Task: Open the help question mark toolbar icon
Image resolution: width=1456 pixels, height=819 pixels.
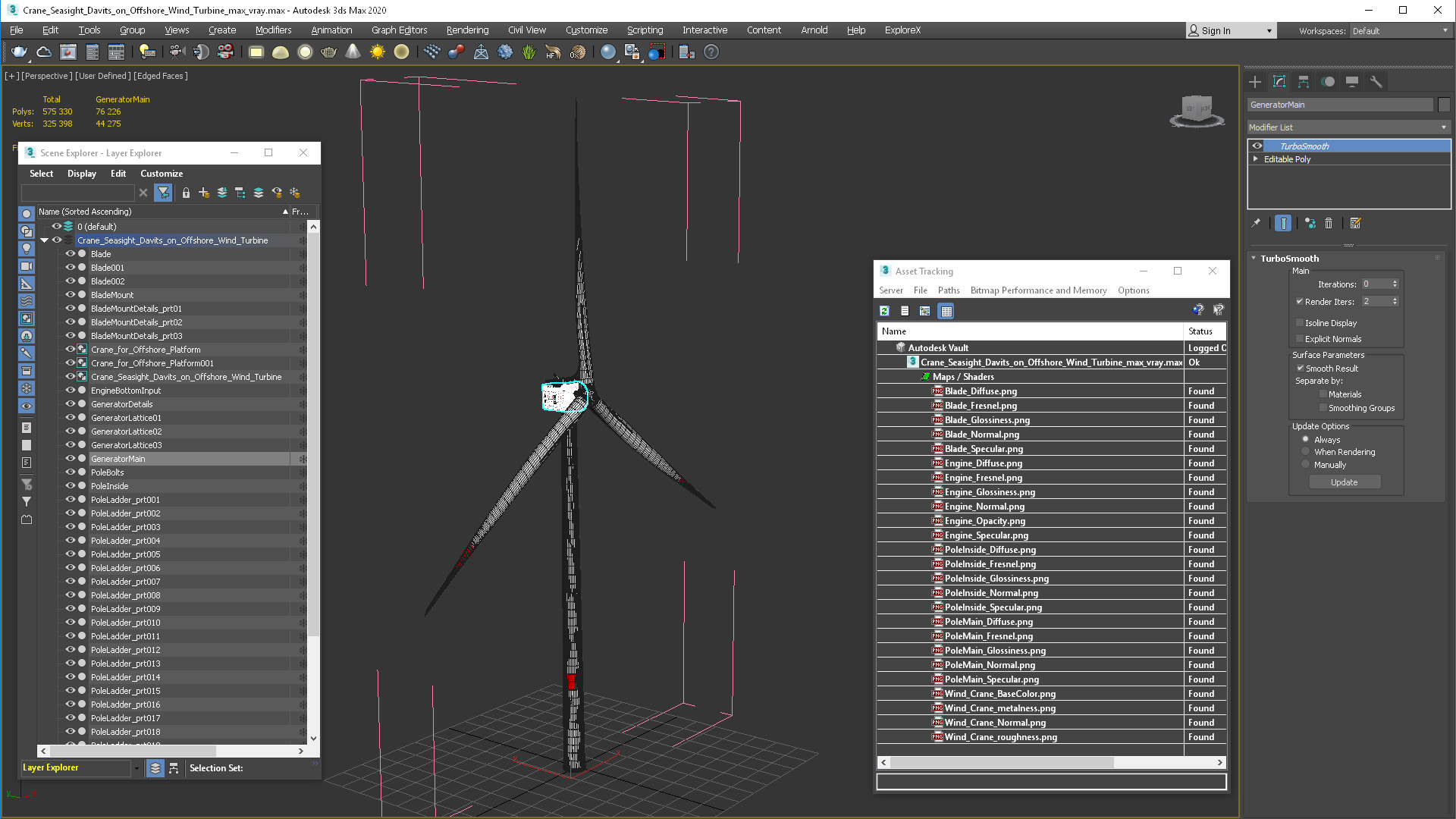Action: [711, 52]
